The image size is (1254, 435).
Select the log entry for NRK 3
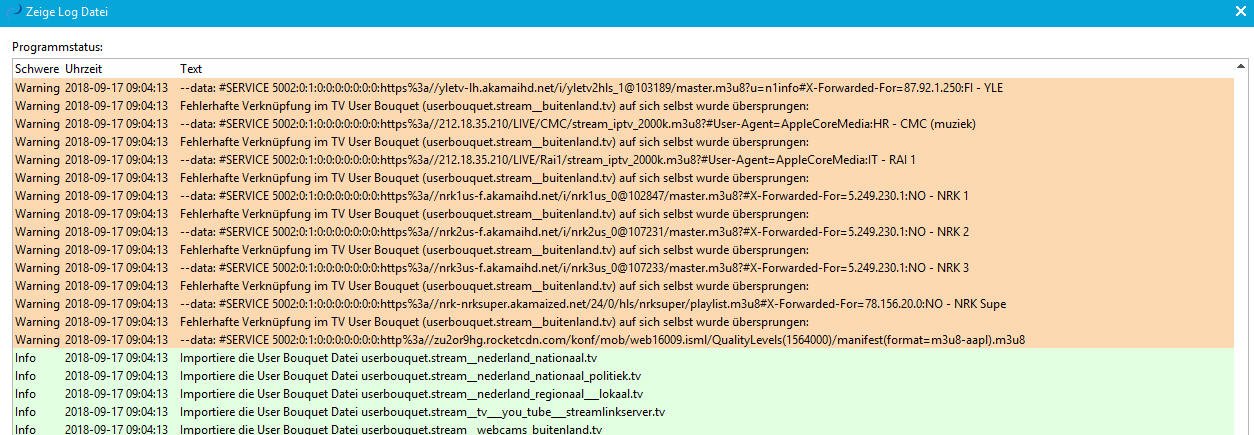tap(574, 268)
